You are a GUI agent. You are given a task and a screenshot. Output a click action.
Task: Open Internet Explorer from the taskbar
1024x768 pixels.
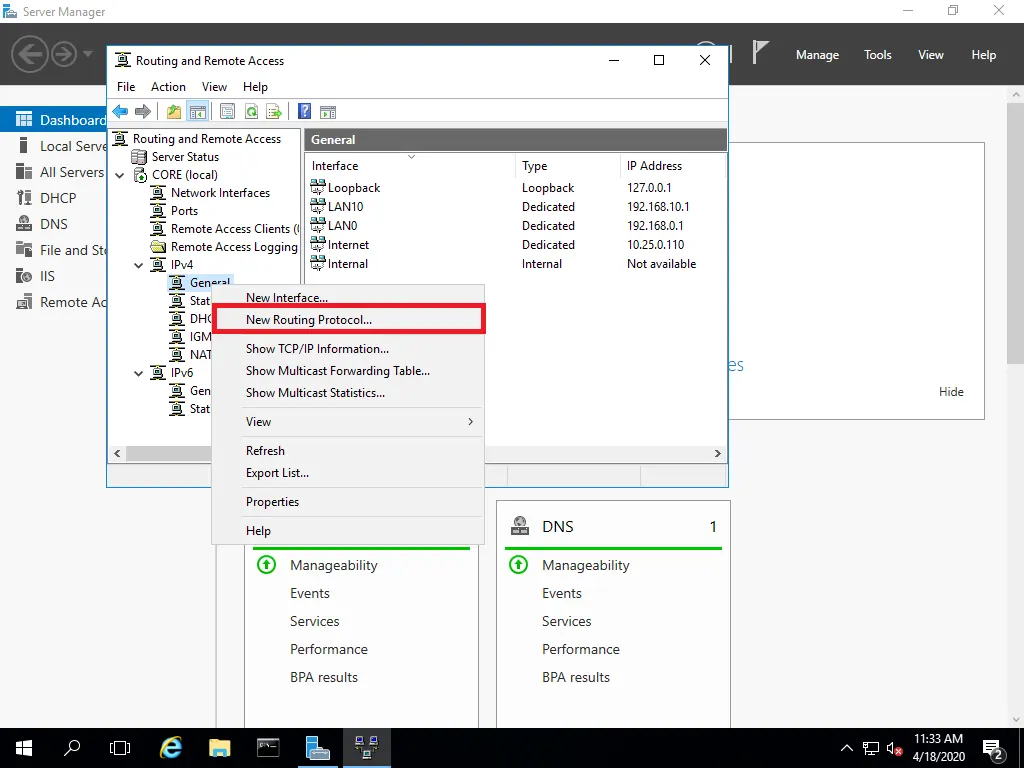[171, 748]
